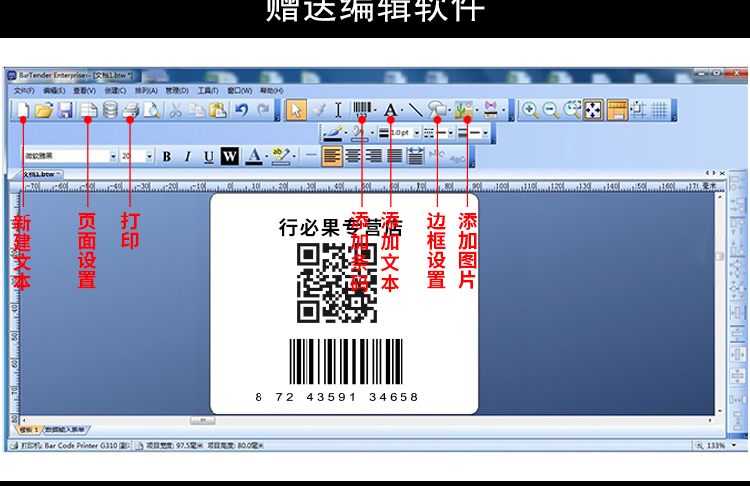Toggle italic formatting

[188, 156]
